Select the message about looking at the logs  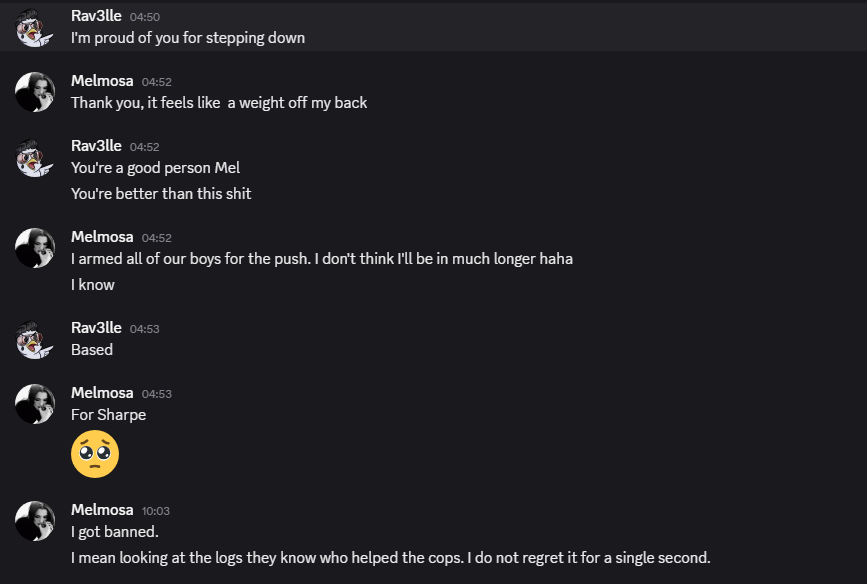click(390, 557)
